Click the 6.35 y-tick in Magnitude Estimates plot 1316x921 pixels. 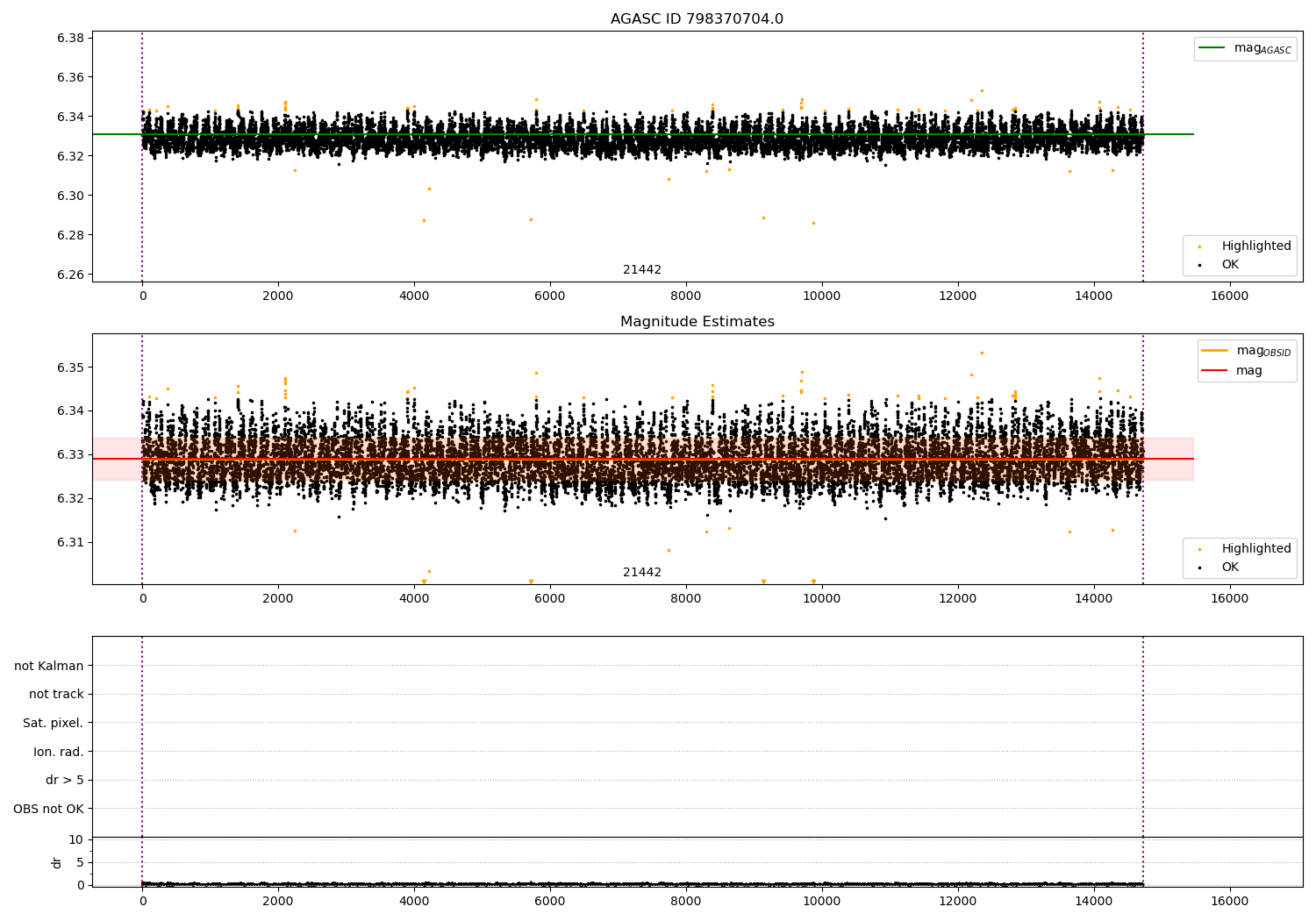pos(70,367)
